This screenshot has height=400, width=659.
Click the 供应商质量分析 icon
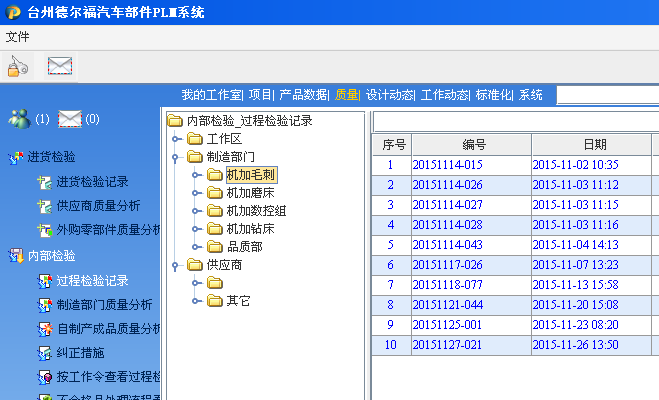click(44, 206)
